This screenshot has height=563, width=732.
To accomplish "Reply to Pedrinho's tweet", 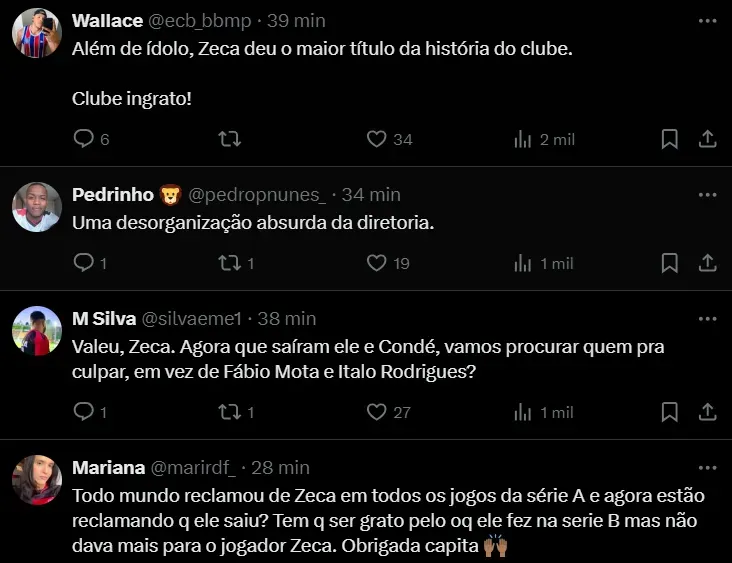I will [84, 263].
